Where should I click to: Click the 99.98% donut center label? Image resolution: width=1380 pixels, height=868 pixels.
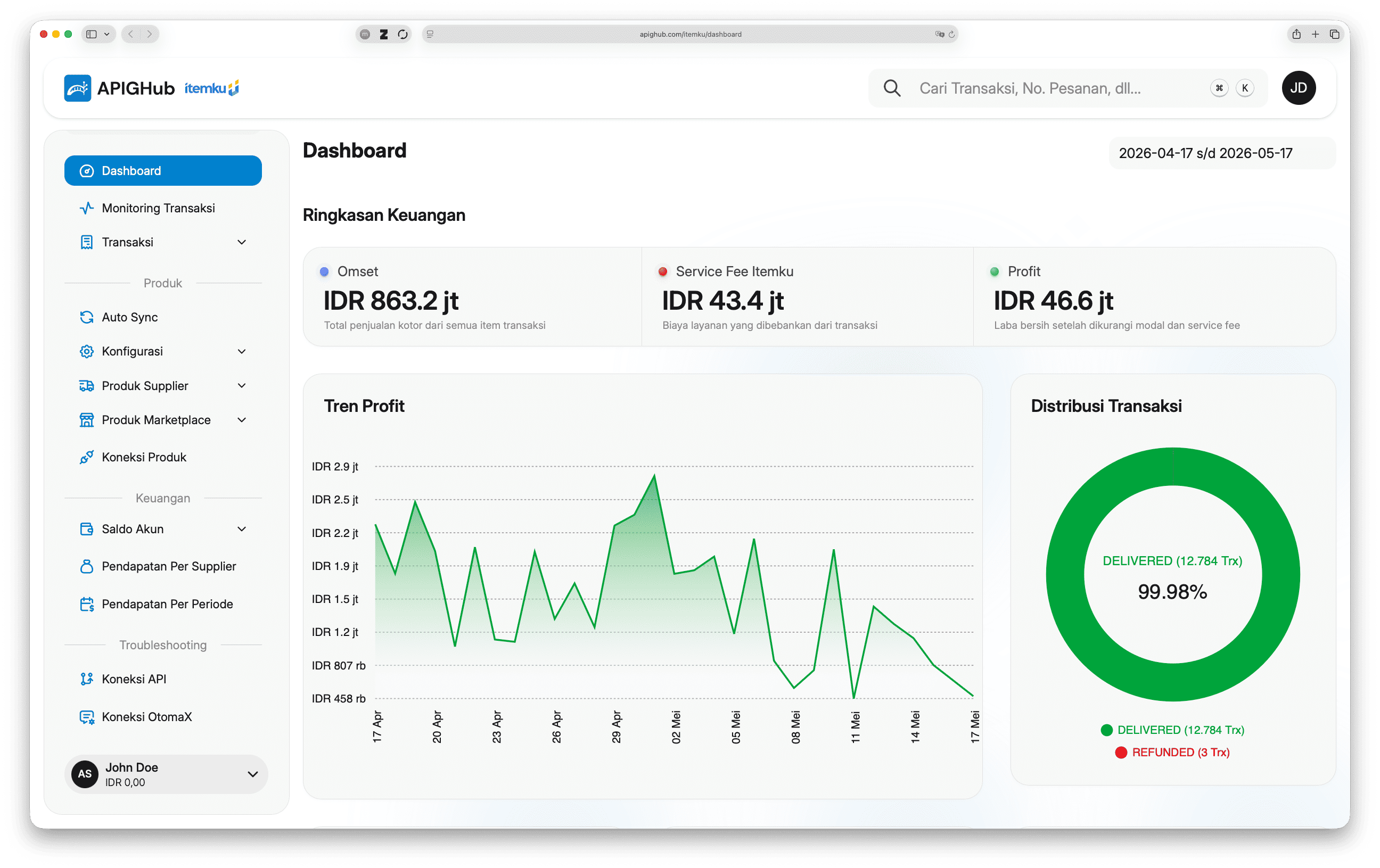click(1172, 592)
